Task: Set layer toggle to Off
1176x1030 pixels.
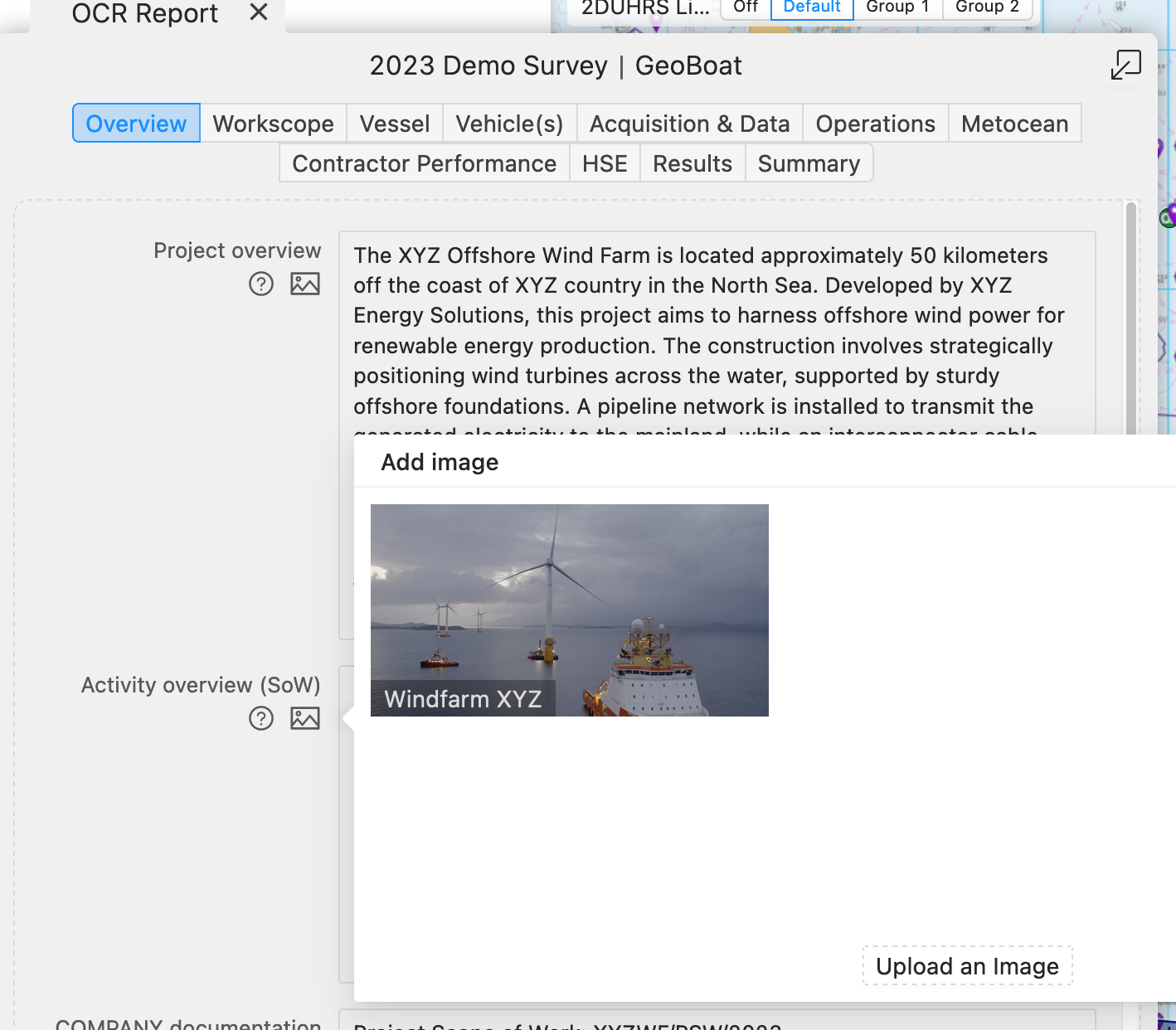Action: 746,7
